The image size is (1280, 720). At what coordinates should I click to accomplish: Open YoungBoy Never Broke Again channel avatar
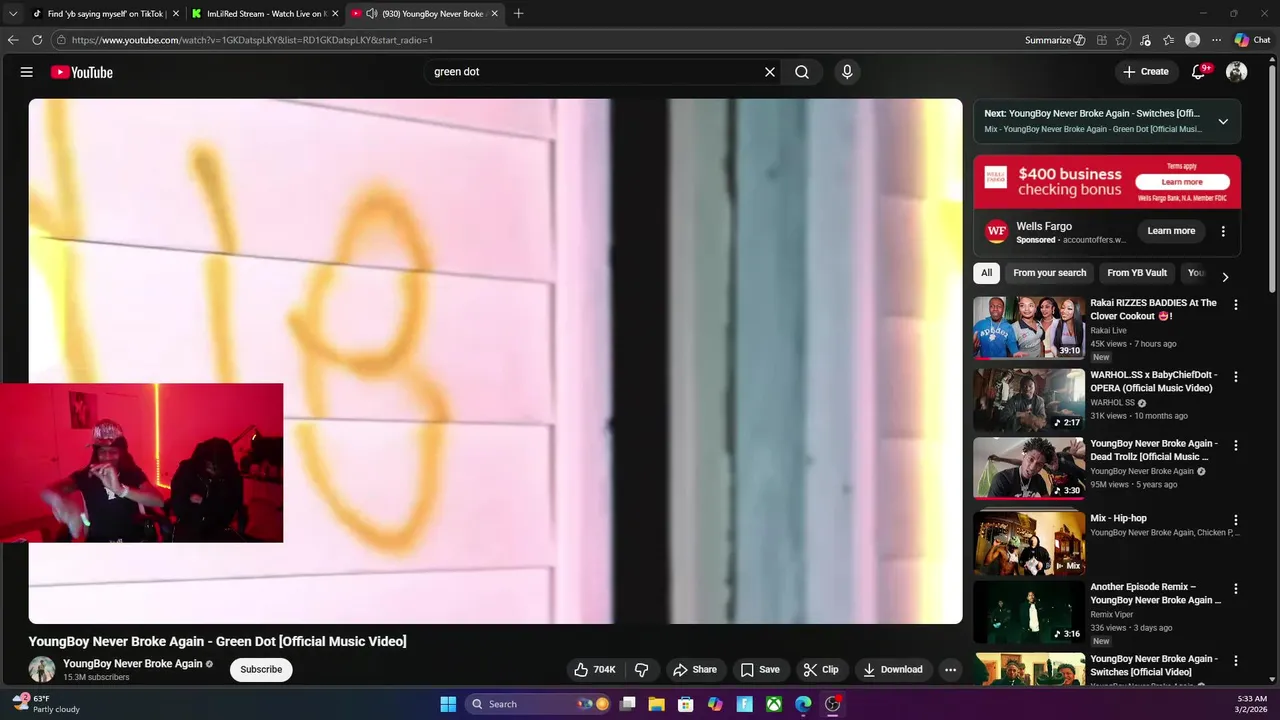click(42, 670)
